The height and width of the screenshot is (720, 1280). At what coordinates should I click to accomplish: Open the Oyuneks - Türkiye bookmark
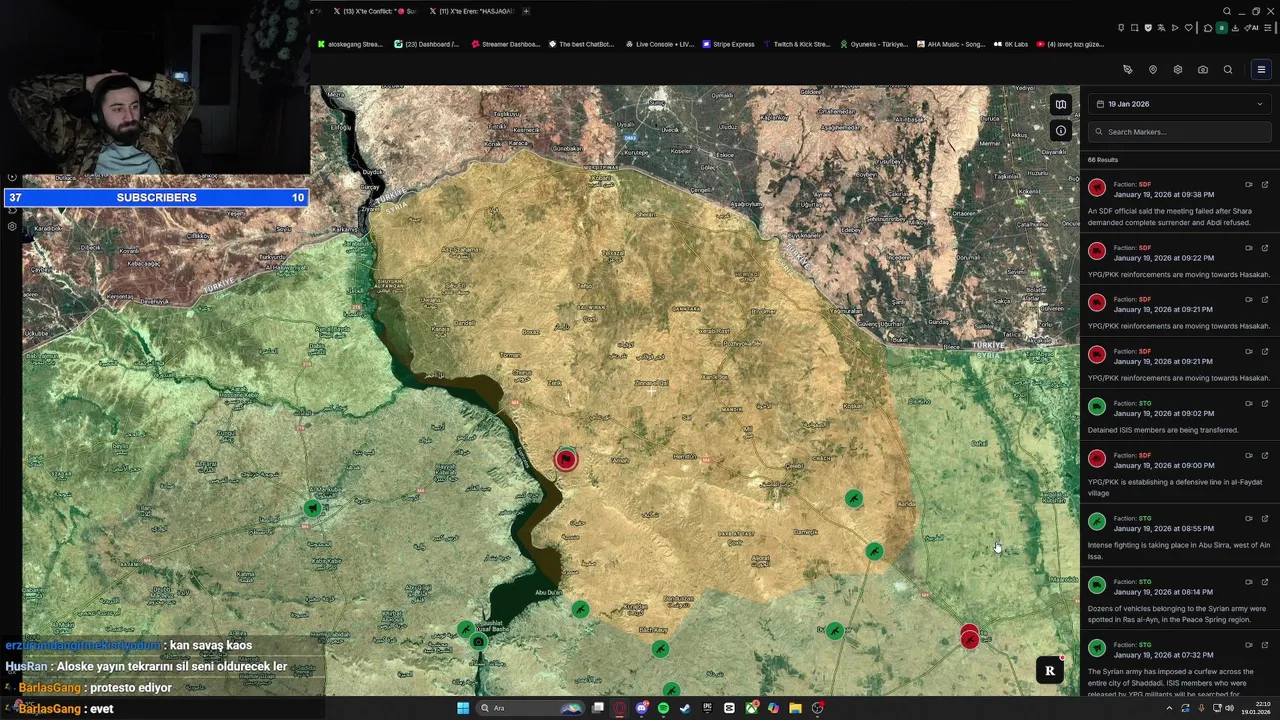tap(874, 44)
